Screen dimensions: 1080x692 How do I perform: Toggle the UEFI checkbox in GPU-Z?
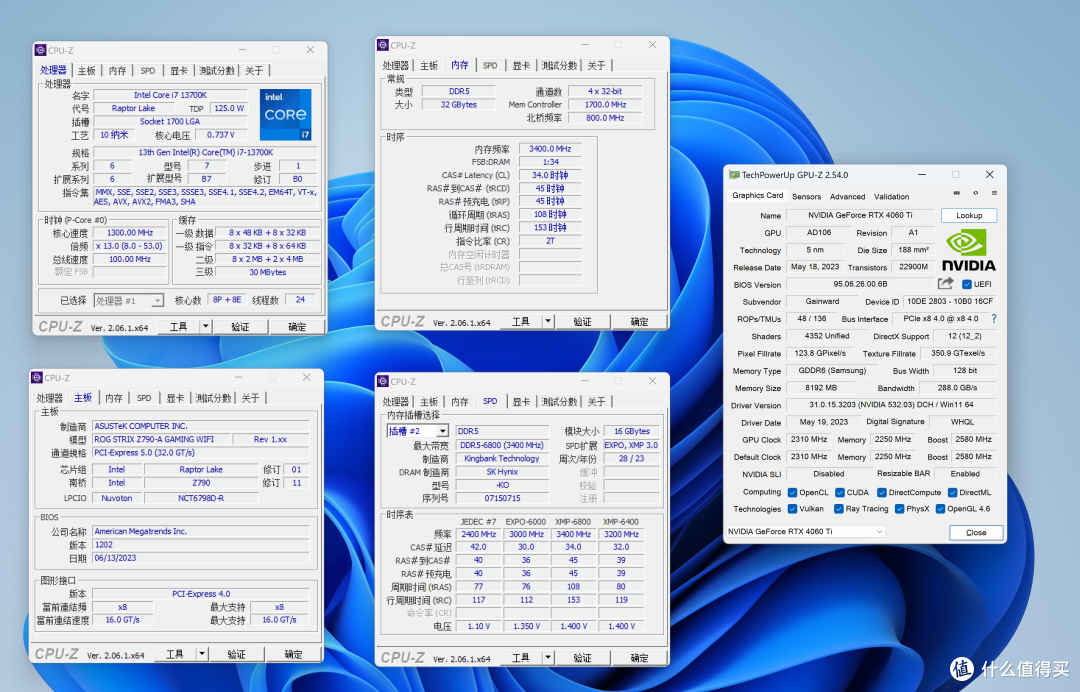click(966, 284)
